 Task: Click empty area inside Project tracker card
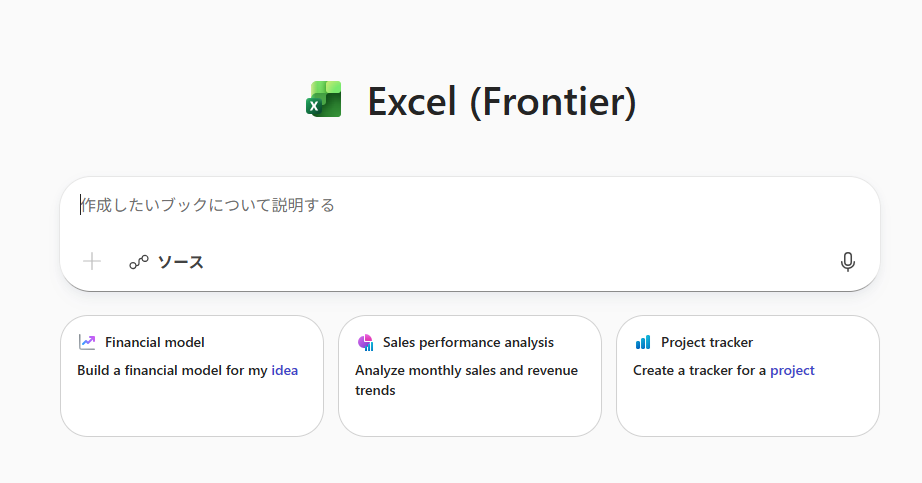747,410
